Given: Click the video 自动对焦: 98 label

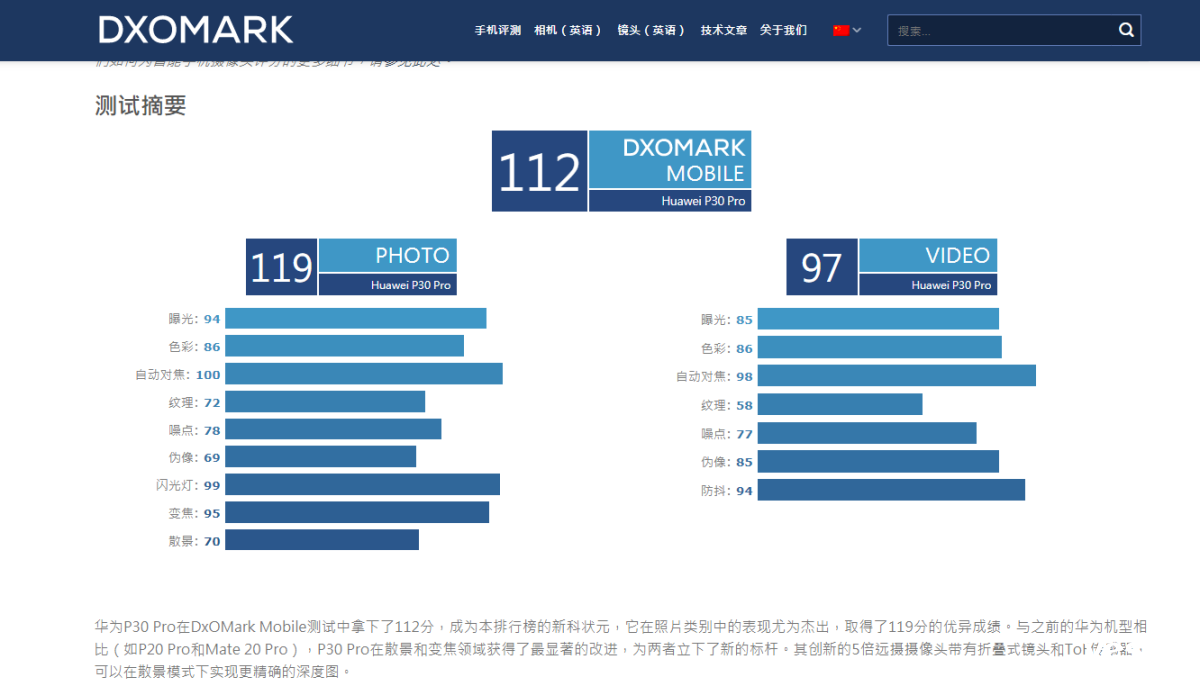Looking at the screenshot, I should [715, 377].
